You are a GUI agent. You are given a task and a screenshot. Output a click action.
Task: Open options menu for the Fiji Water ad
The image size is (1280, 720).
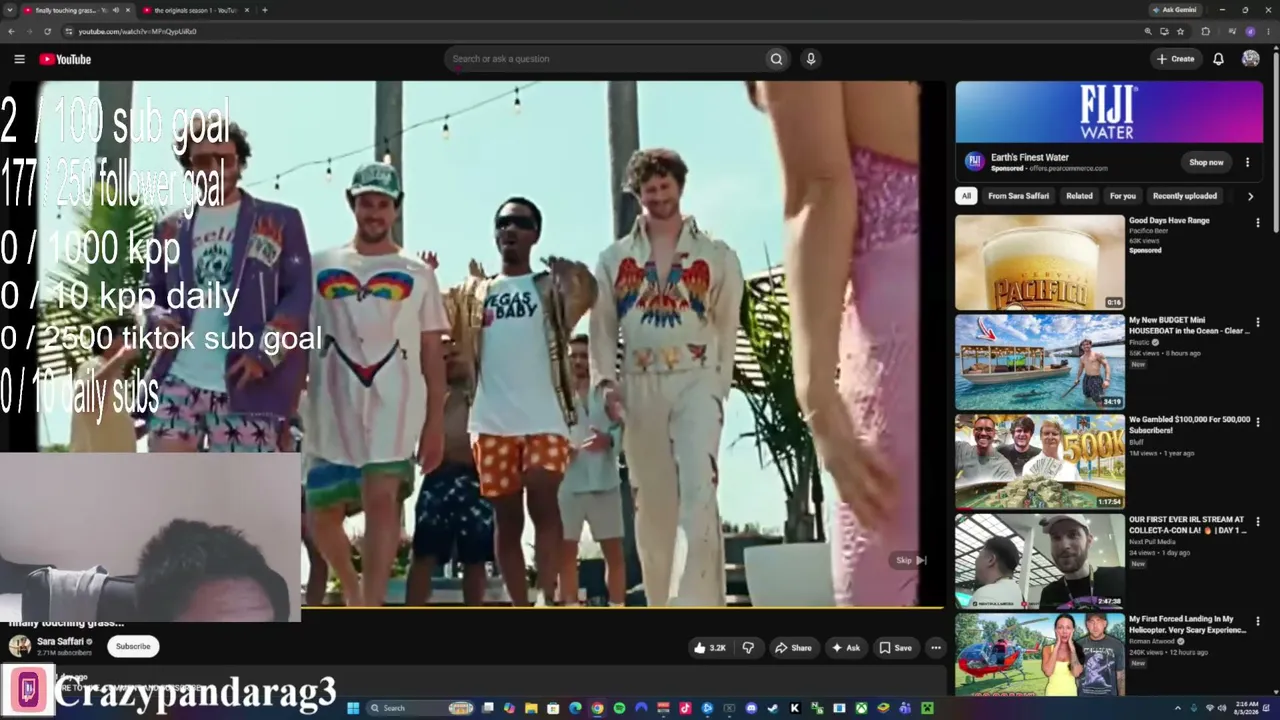click(x=1247, y=162)
